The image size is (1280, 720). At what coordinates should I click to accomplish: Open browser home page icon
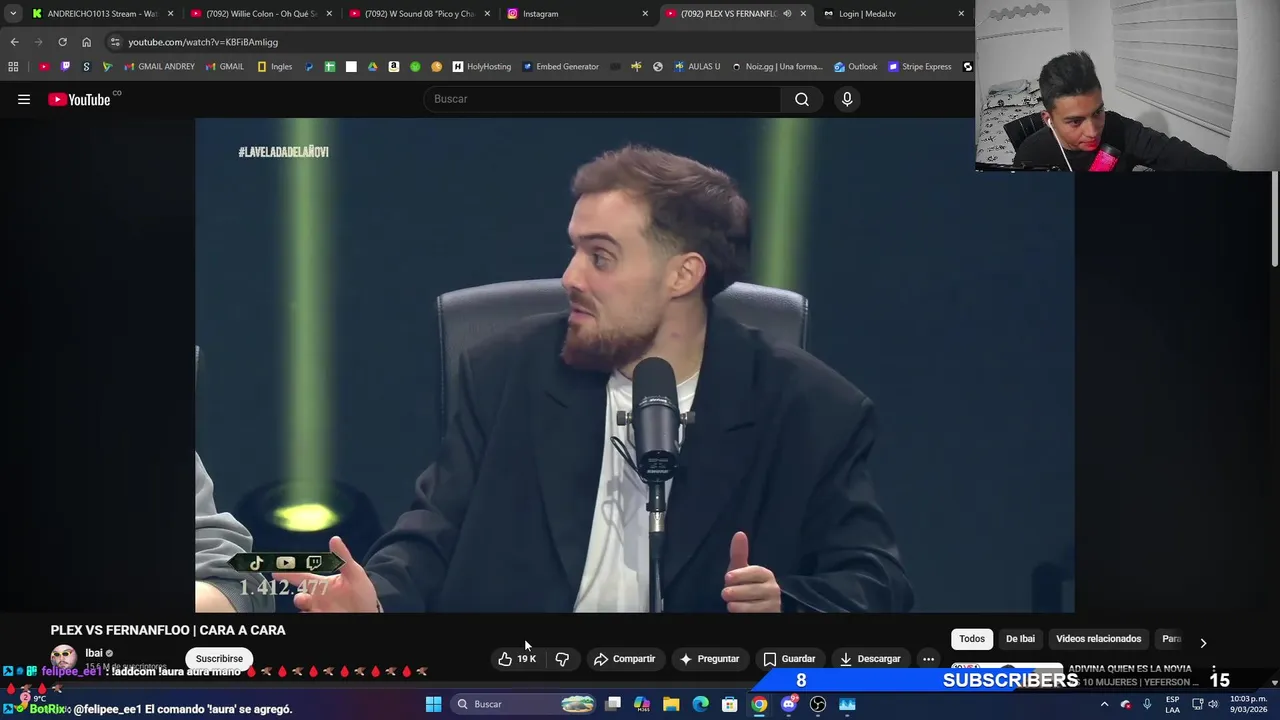[87, 42]
